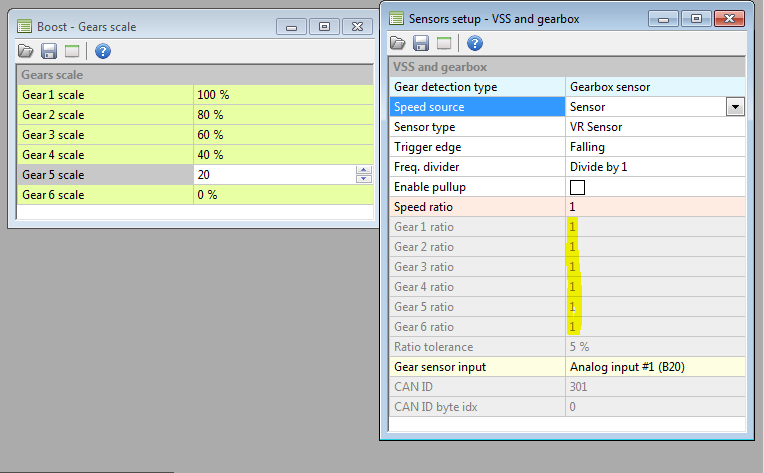Decrease Gear 5 scale with down arrow
The height and width of the screenshot is (473, 764).
pyautogui.click(x=362, y=179)
